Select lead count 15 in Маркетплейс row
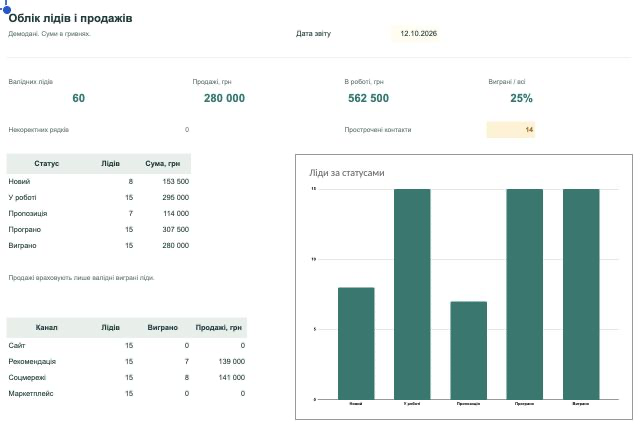Screen dimensions: 640x430 (x=129, y=394)
